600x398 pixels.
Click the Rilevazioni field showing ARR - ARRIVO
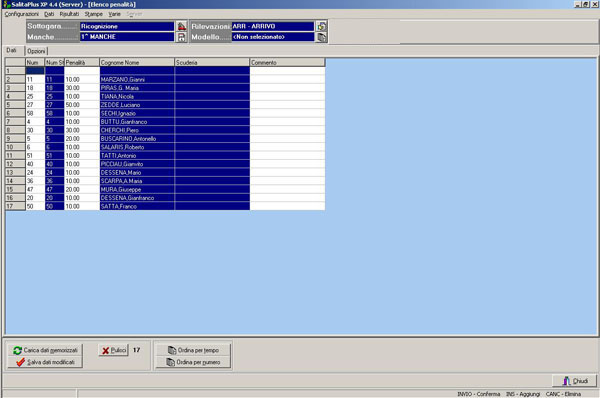[273, 26]
